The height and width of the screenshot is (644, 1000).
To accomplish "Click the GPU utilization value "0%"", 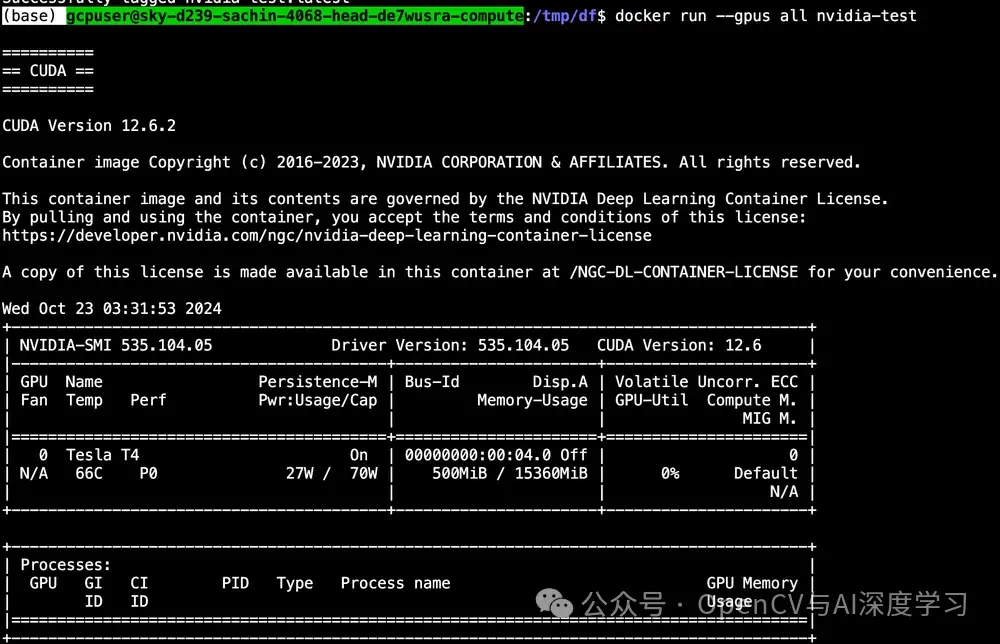I will (670, 474).
